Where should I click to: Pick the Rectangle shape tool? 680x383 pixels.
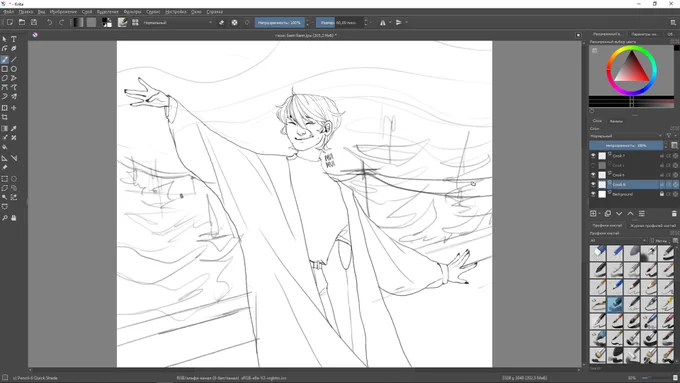point(4,69)
